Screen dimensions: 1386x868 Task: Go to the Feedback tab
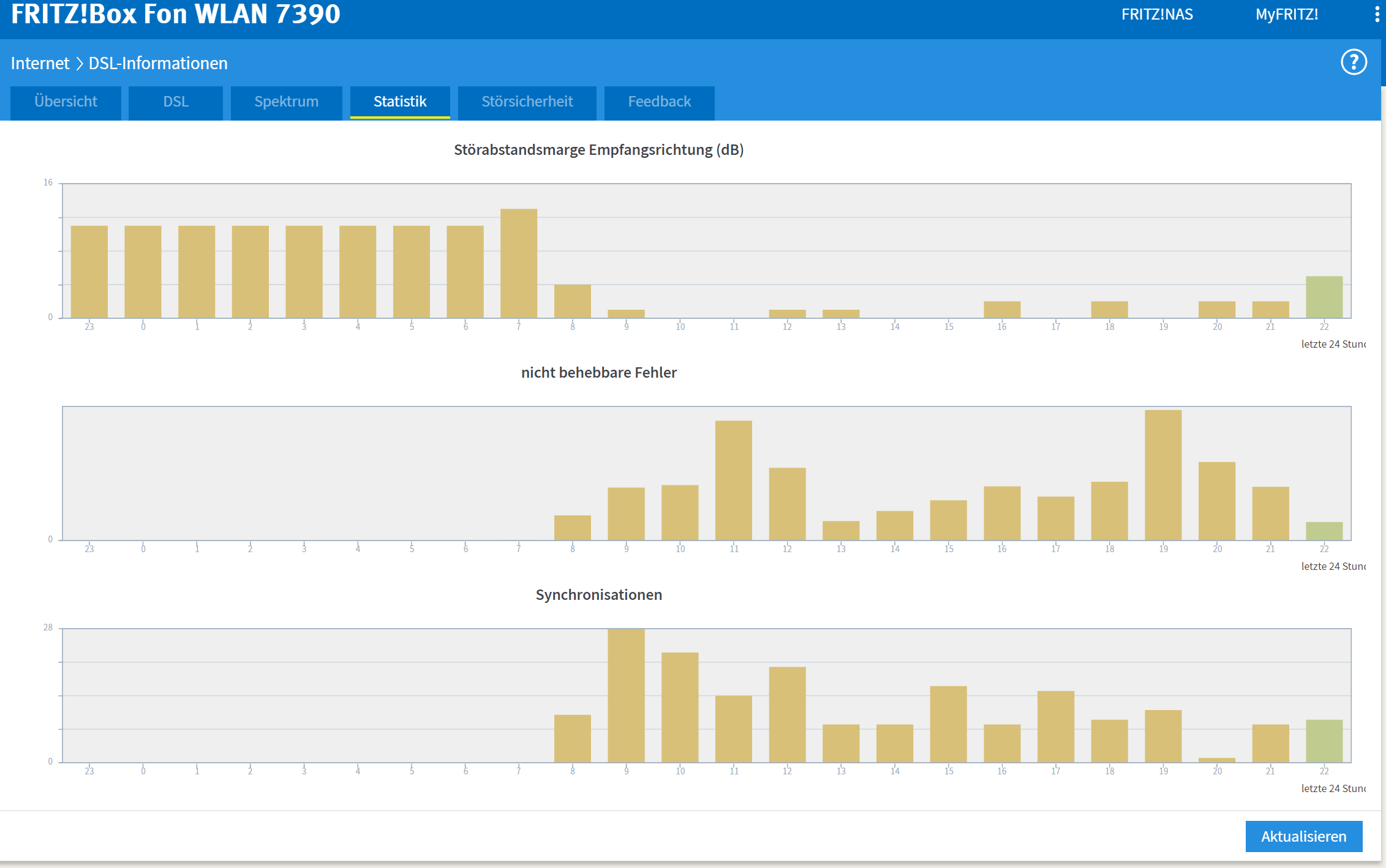coord(659,102)
